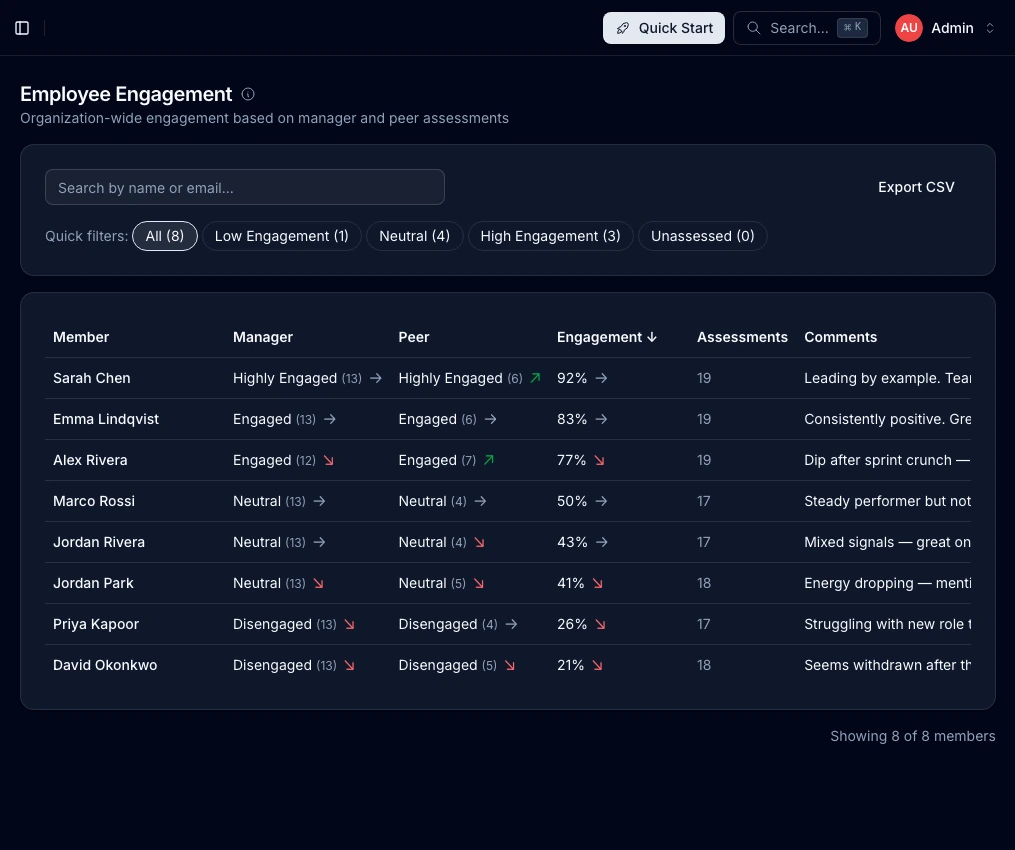The height and width of the screenshot is (850, 1015).
Task: Click Alex Rivera's peer upward trend arrow
Action: click(x=489, y=460)
